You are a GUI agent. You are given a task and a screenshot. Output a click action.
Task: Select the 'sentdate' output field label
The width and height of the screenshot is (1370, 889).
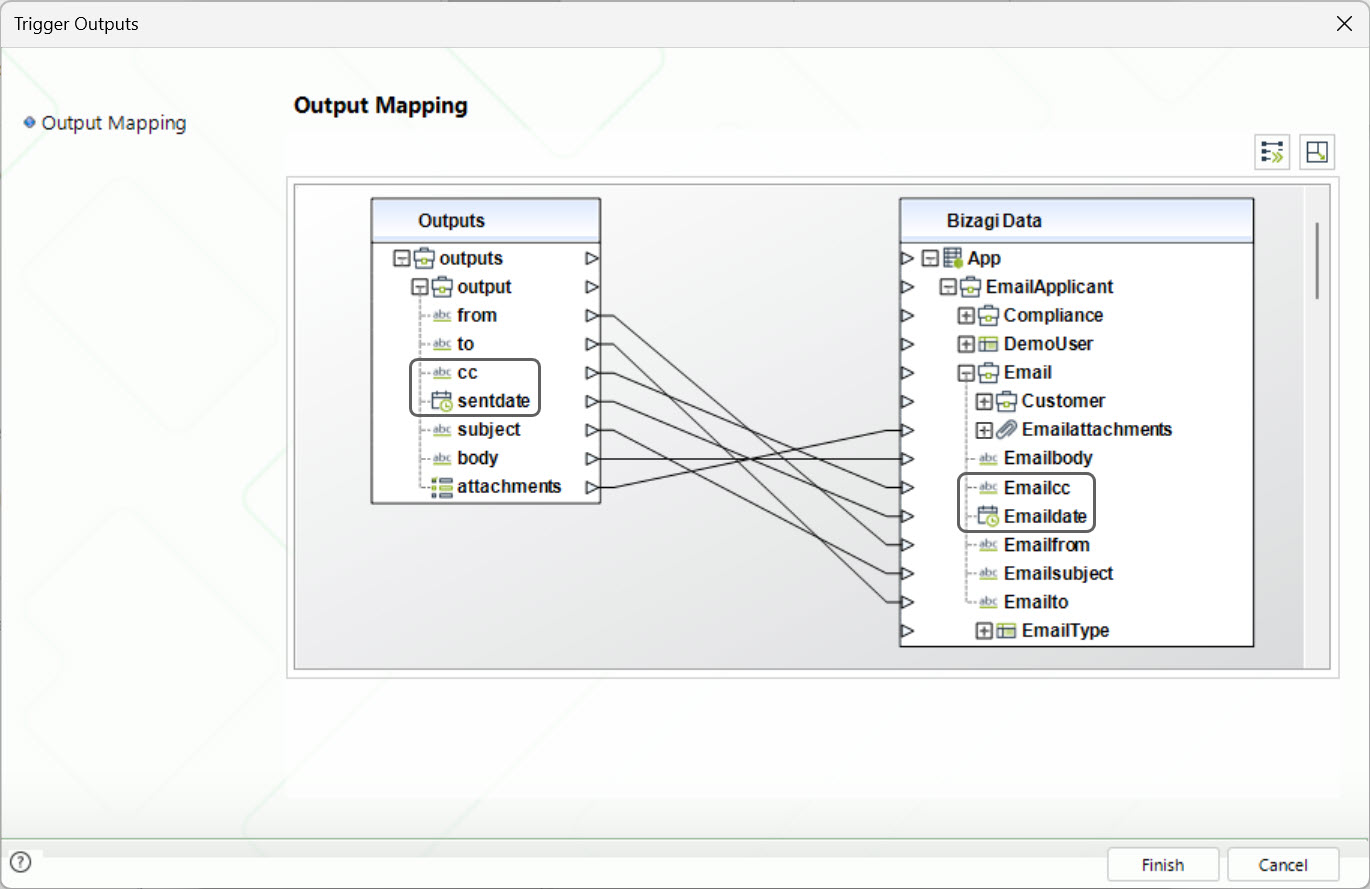click(x=494, y=401)
